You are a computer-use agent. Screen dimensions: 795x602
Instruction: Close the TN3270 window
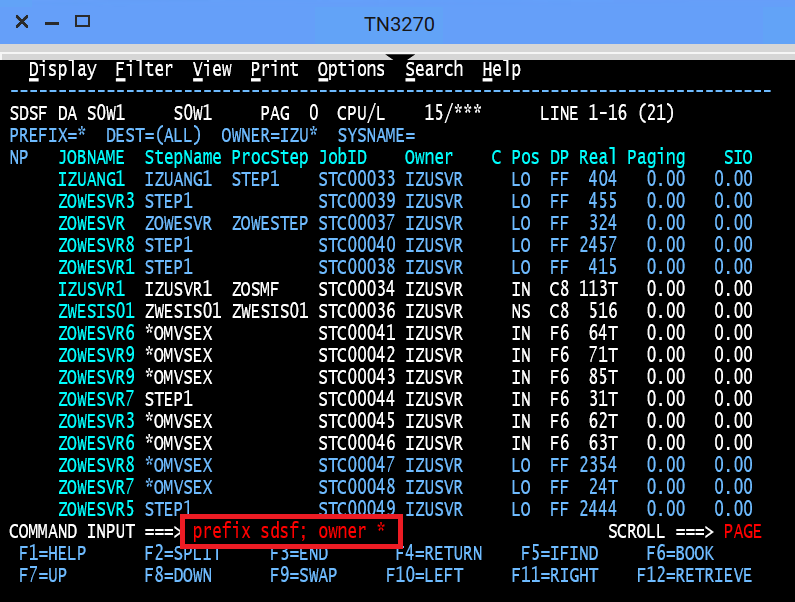pos(21,21)
